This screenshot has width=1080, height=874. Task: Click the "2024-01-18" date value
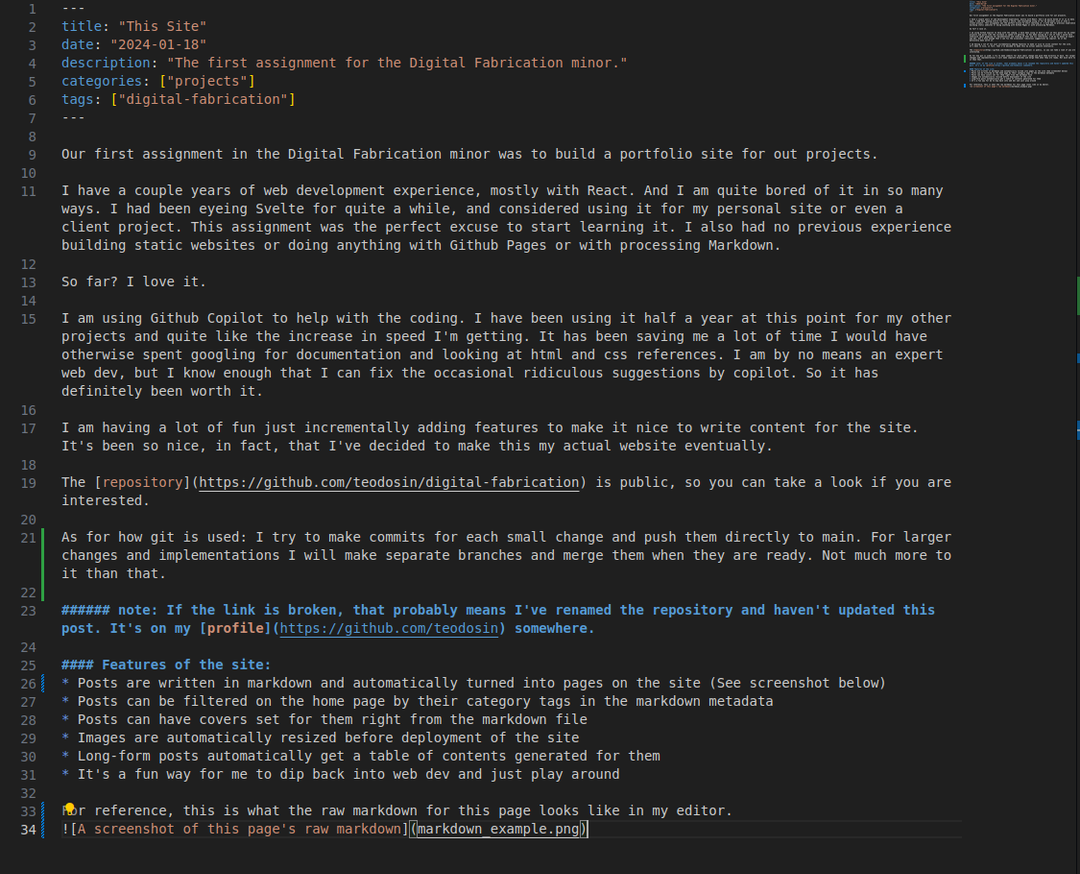158,45
